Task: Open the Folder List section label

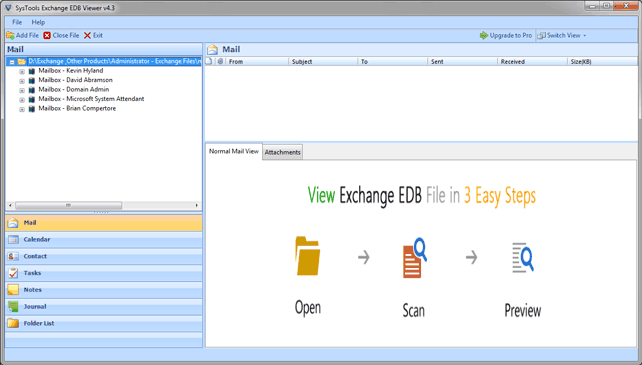Action: [39, 323]
